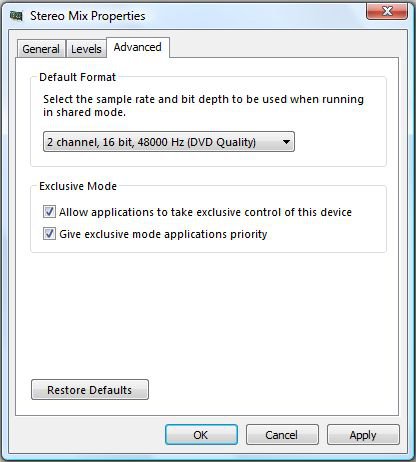Uncheck the Allow applications exclusive control checkbox
This screenshot has height=462, width=416.
click(x=49, y=212)
